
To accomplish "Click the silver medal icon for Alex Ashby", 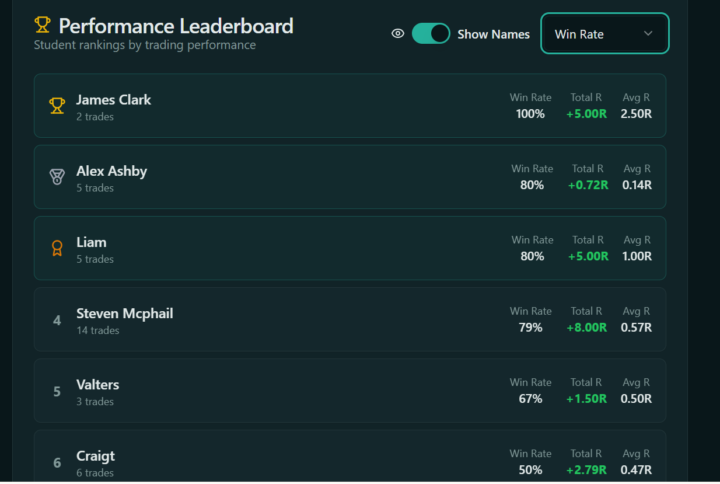I will pyautogui.click(x=57, y=177).
